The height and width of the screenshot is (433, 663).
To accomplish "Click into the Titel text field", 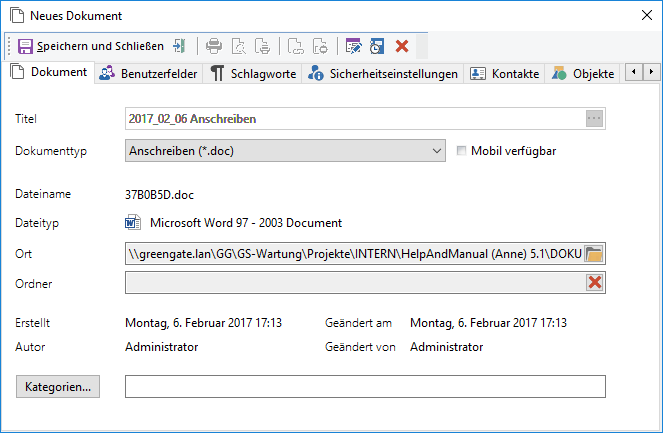I will point(355,119).
